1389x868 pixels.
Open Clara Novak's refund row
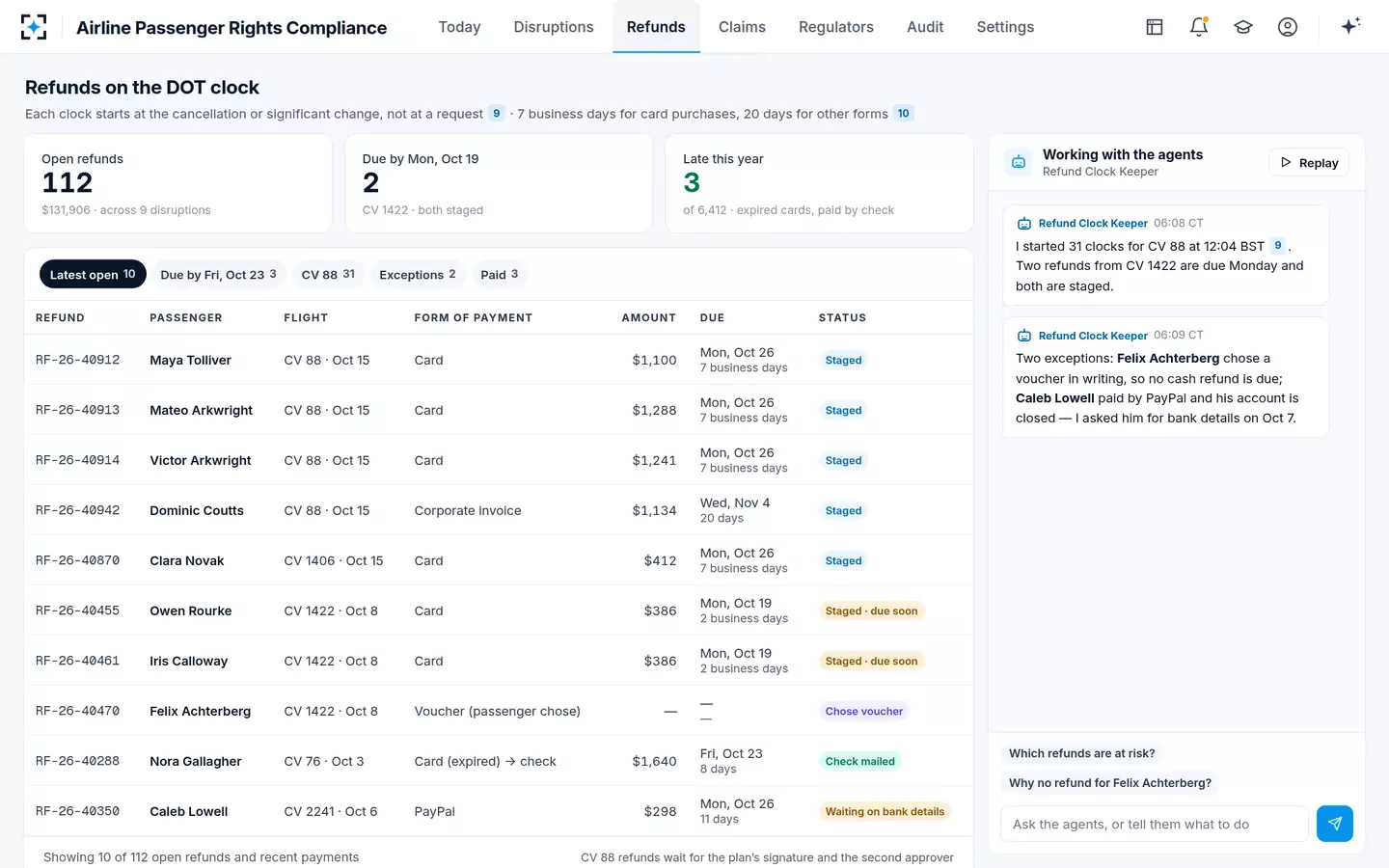[499, 560]
